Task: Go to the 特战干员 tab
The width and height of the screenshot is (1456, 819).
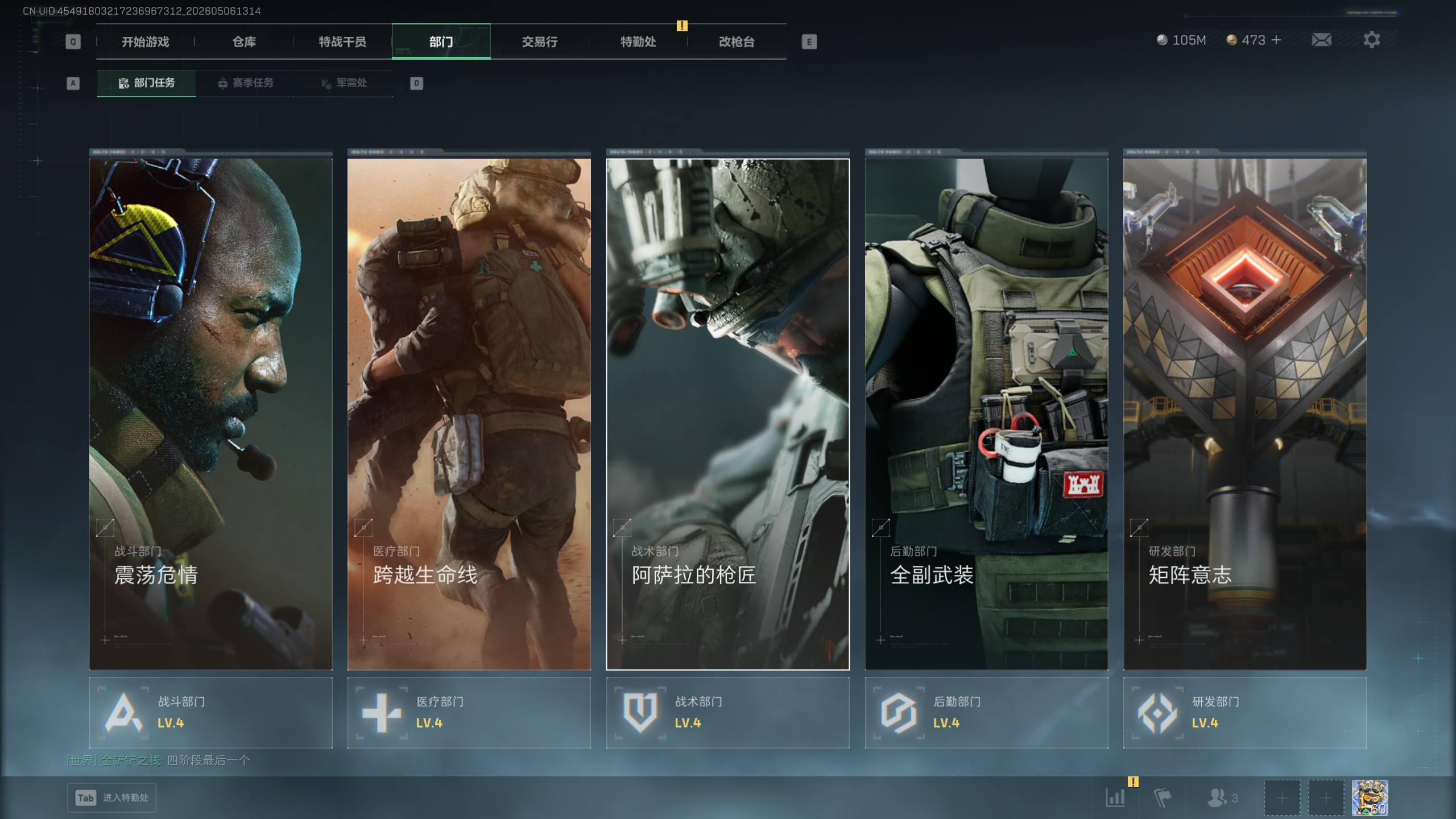Action: pos(342,42)
